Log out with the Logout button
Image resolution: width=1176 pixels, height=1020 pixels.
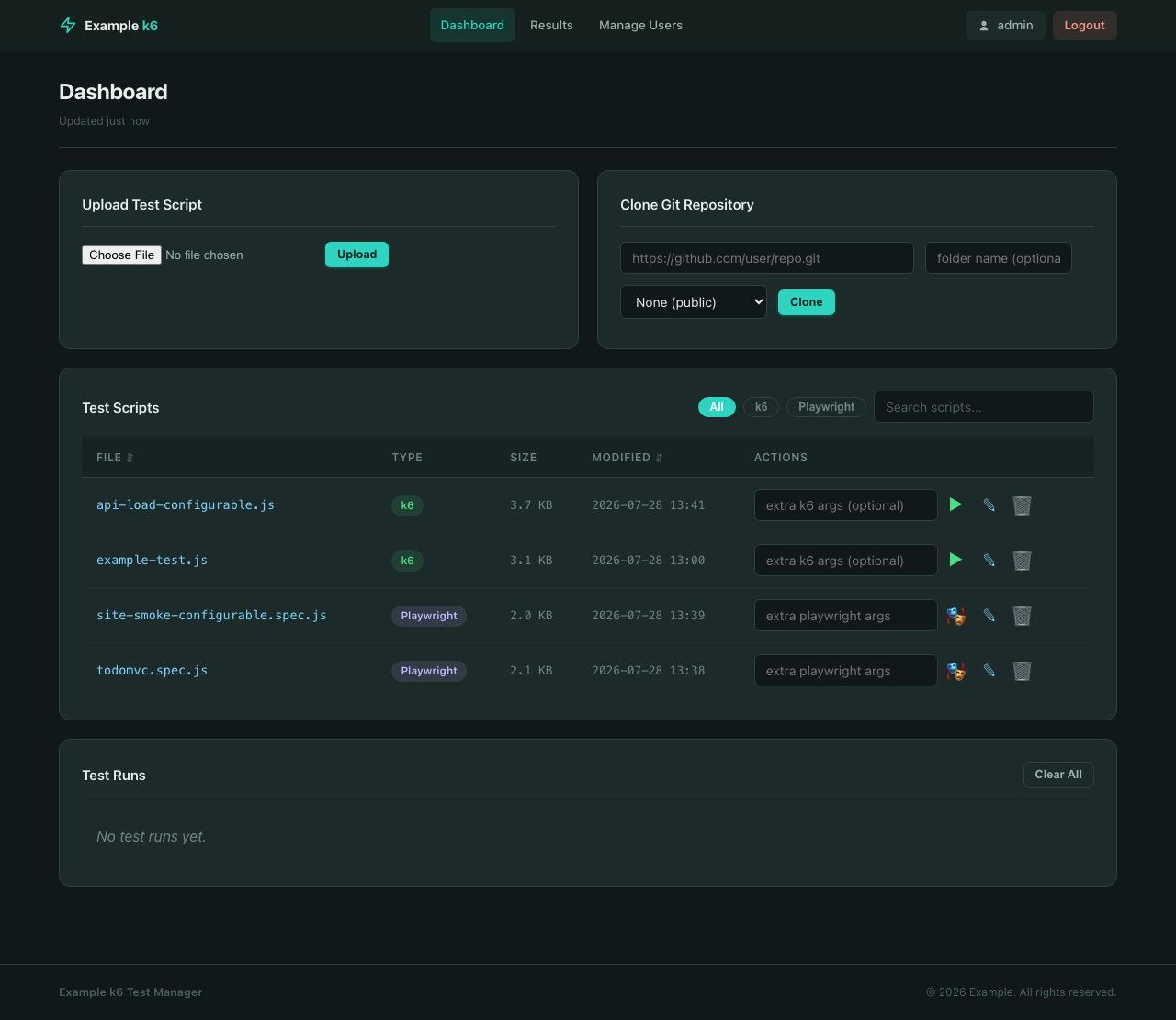[x=1084, y=25]
